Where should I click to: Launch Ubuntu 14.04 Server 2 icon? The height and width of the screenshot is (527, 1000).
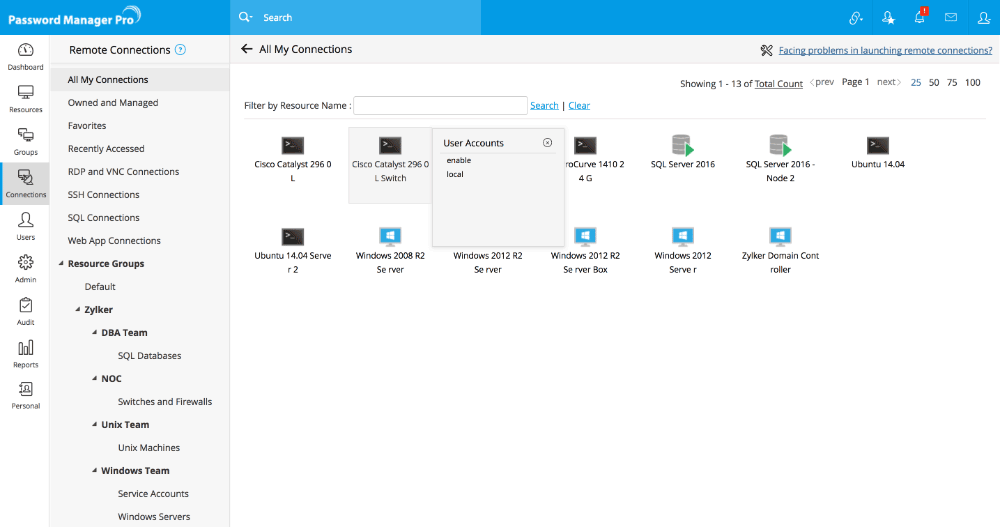pos(293,237)
